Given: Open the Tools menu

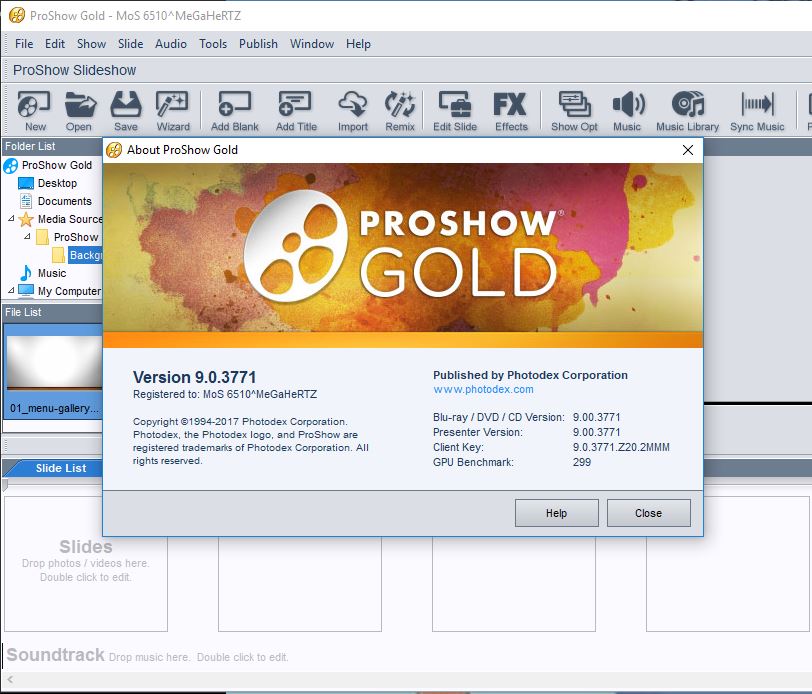Looking at the screenshot, I should [x=213, y=44].
